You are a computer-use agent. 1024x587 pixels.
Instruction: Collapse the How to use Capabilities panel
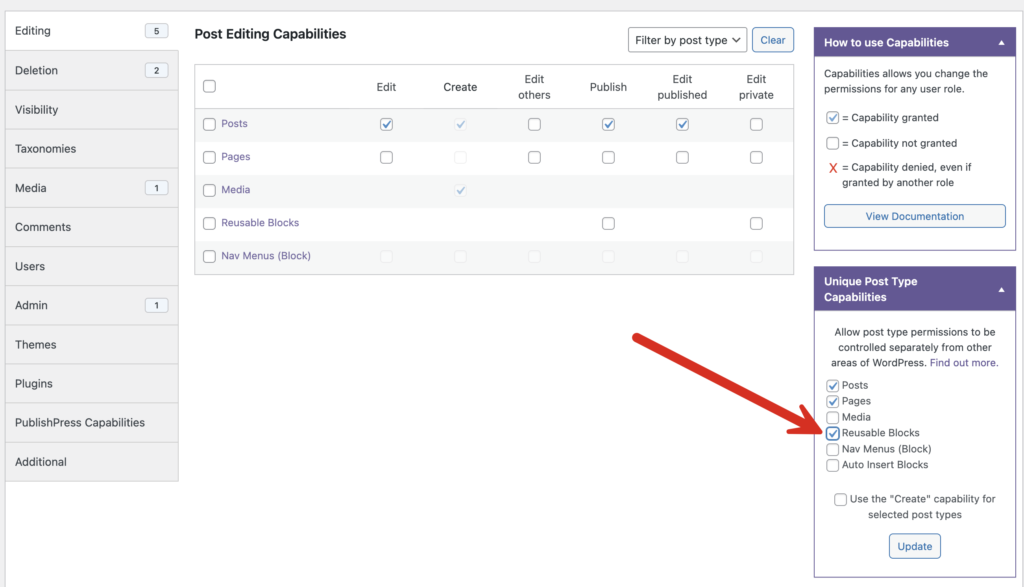click(1001, 43)
